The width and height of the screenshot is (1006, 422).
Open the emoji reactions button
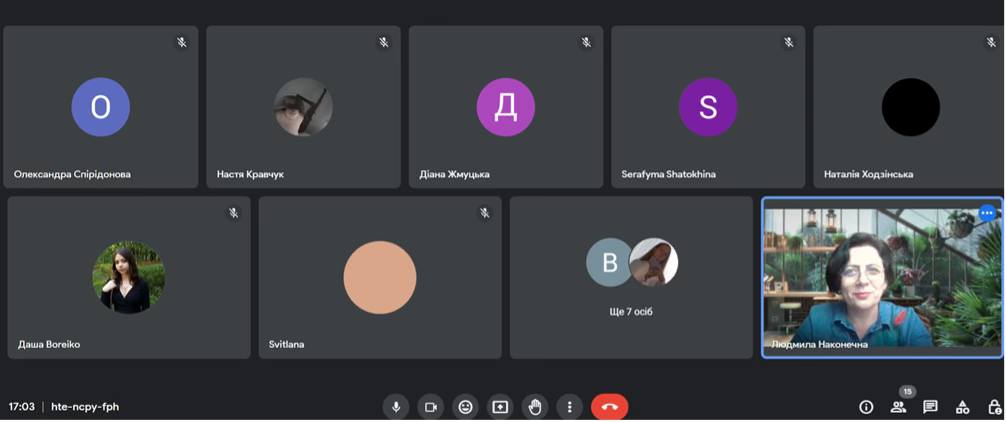pos(465,407)
